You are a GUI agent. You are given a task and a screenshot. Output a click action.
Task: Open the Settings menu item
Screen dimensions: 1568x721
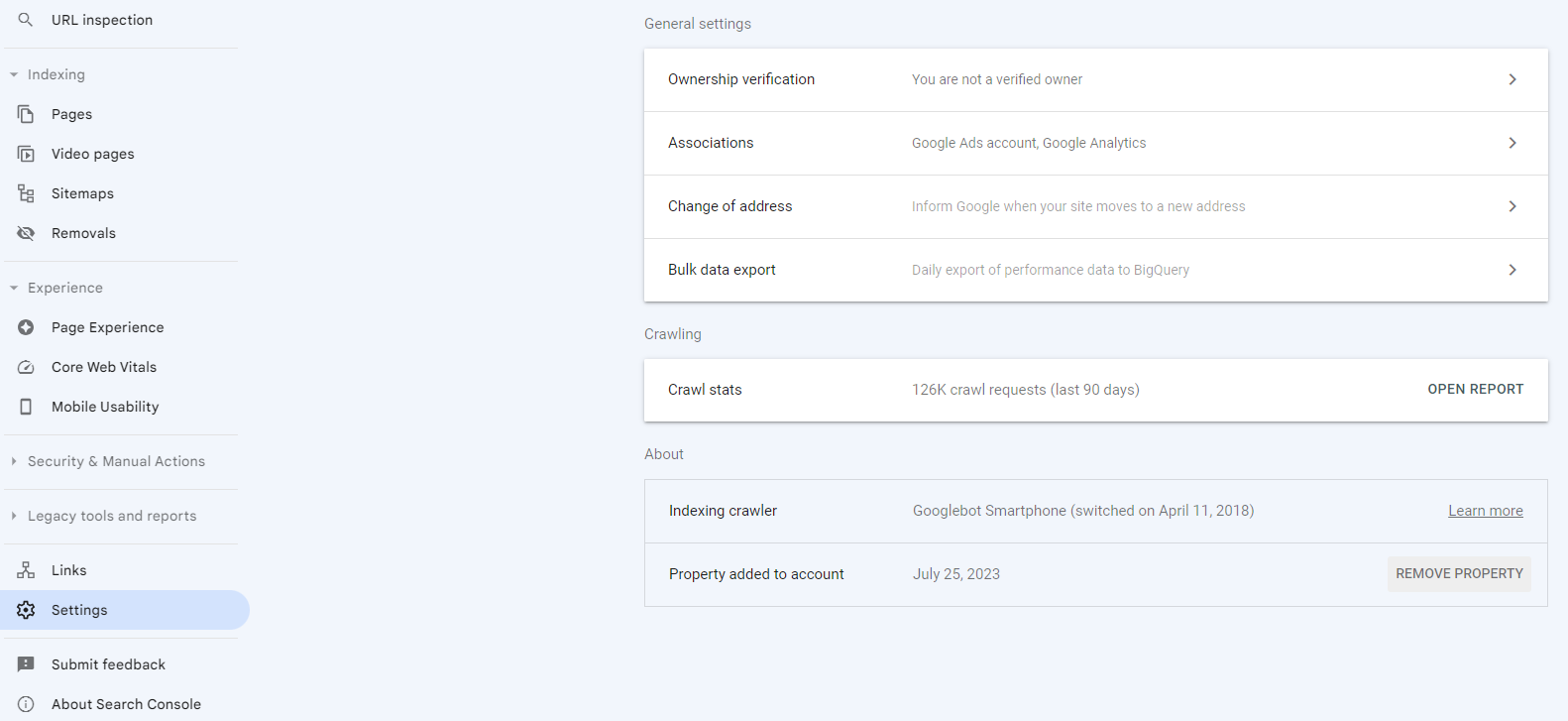tap(79, 610)
